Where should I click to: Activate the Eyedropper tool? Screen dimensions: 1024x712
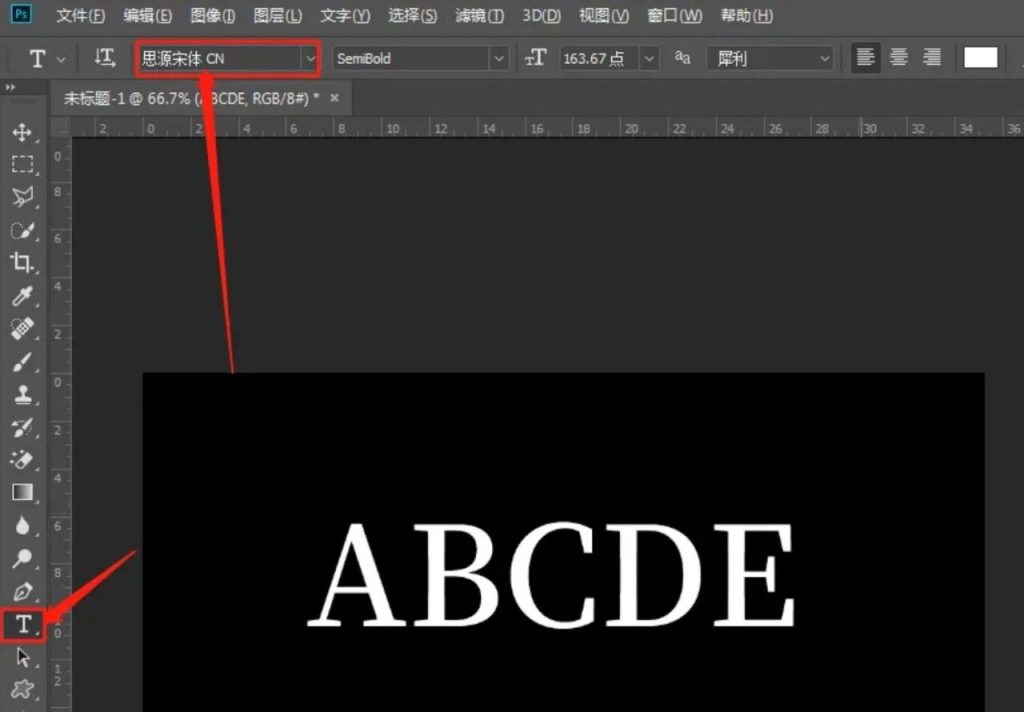point(22,296)
